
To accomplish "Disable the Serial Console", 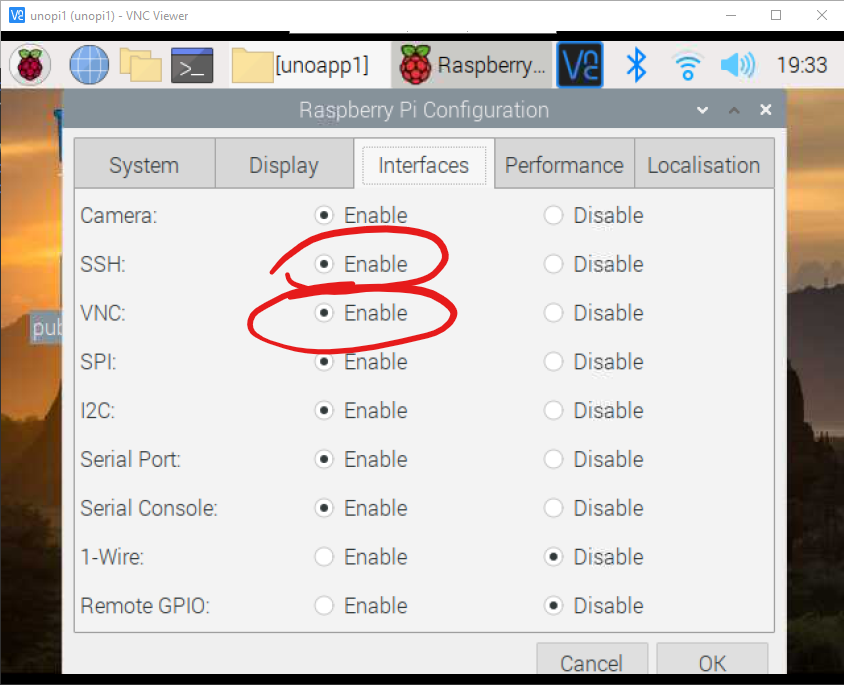I will coord(553,508).
